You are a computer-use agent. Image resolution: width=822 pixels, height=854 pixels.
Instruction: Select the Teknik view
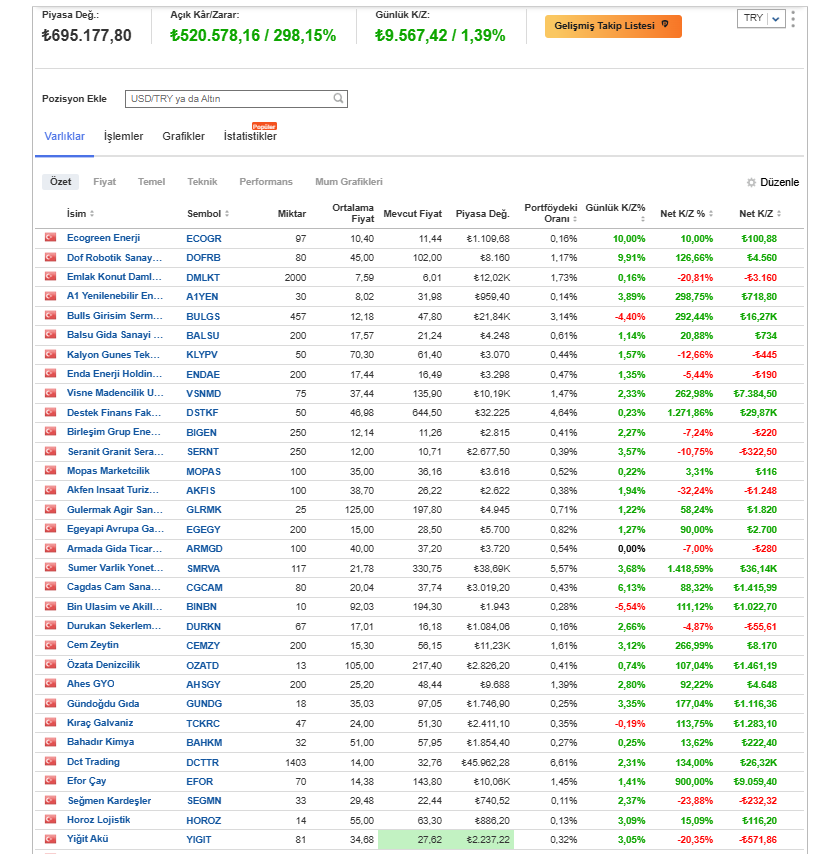[202, 182]
